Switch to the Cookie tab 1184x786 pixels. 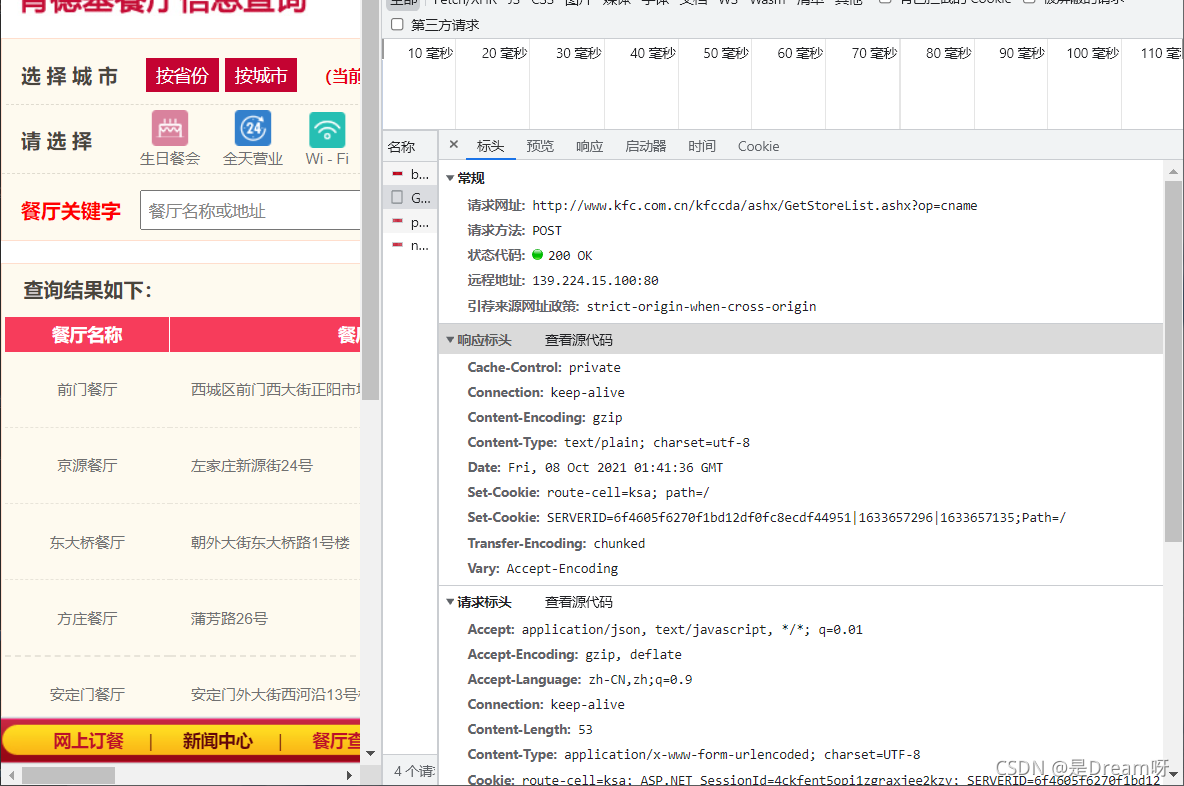(758, 146)
